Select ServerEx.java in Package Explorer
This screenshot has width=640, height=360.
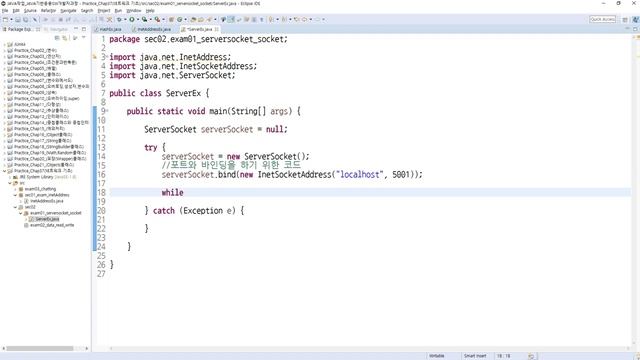point(44,219)
